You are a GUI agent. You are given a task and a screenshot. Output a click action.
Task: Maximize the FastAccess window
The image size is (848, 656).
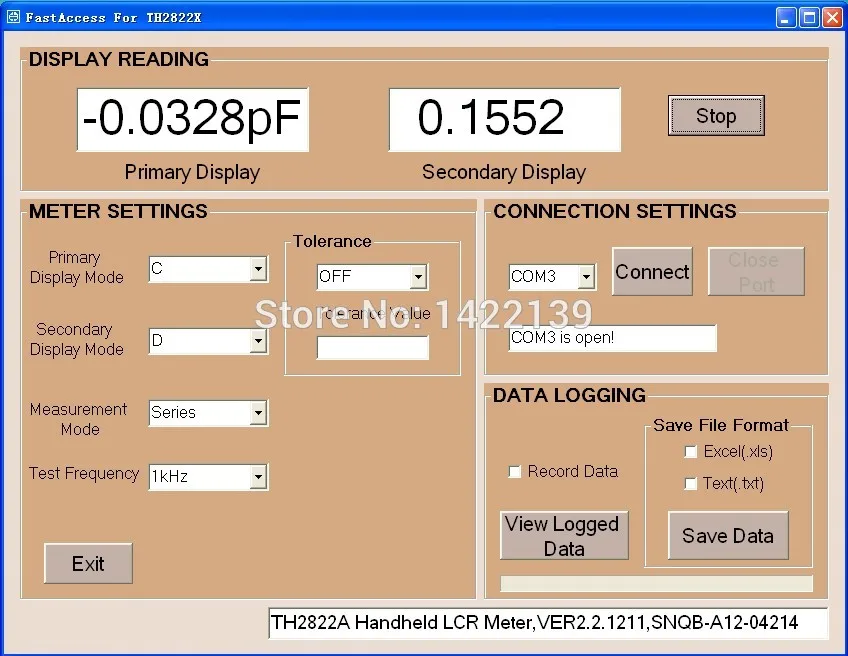(x=809, y=18)
